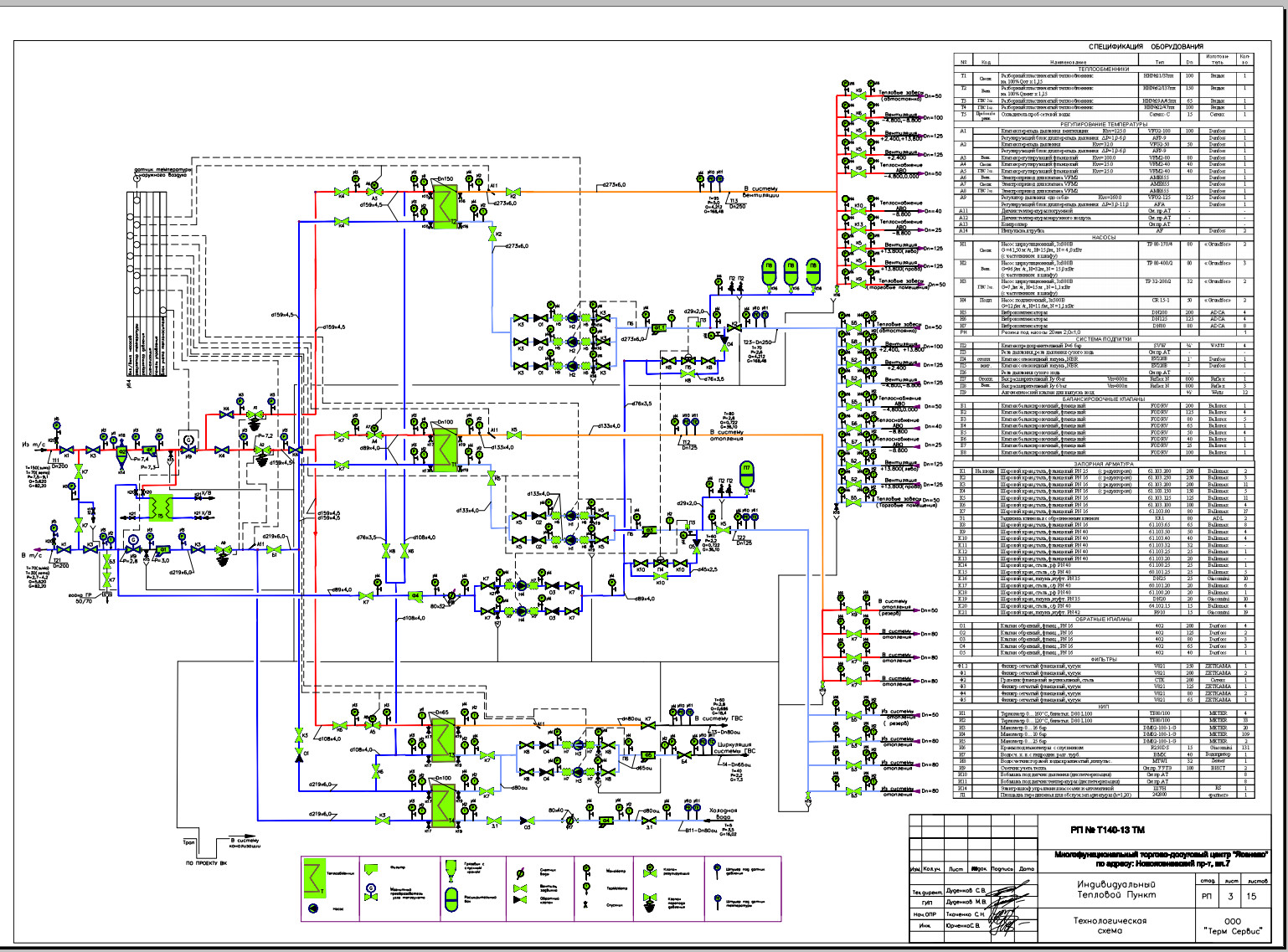Click the 'СПЕЦИФИКАЦИЯ ОБОРУДОВАНИЯ' table title
Image resolution: width=1288 pixels, height=952 pixels.
(1145, 47)
